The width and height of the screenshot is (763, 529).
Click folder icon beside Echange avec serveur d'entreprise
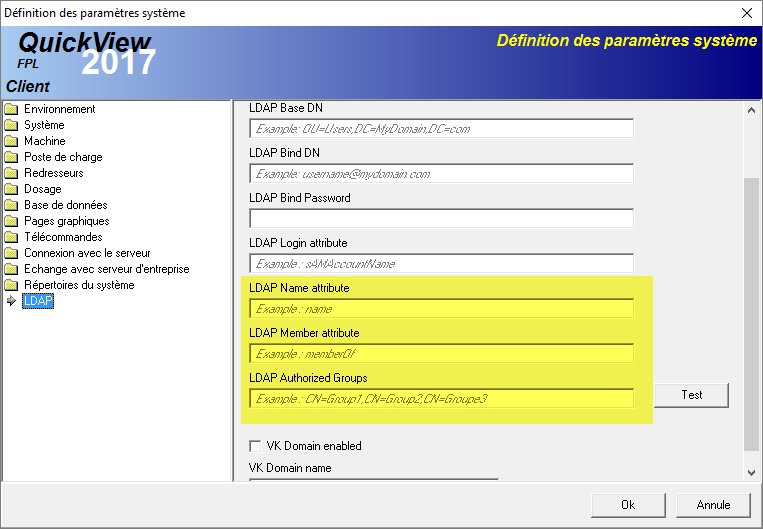(11, 269)
